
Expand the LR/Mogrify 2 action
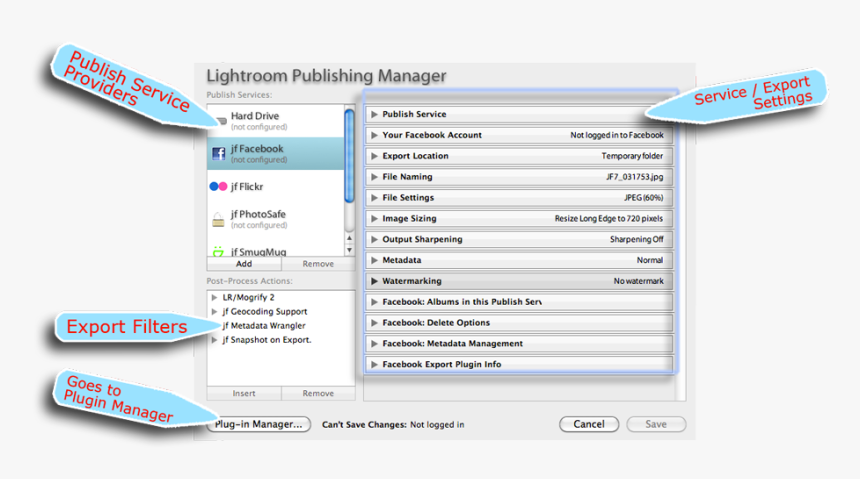point(214,297)
